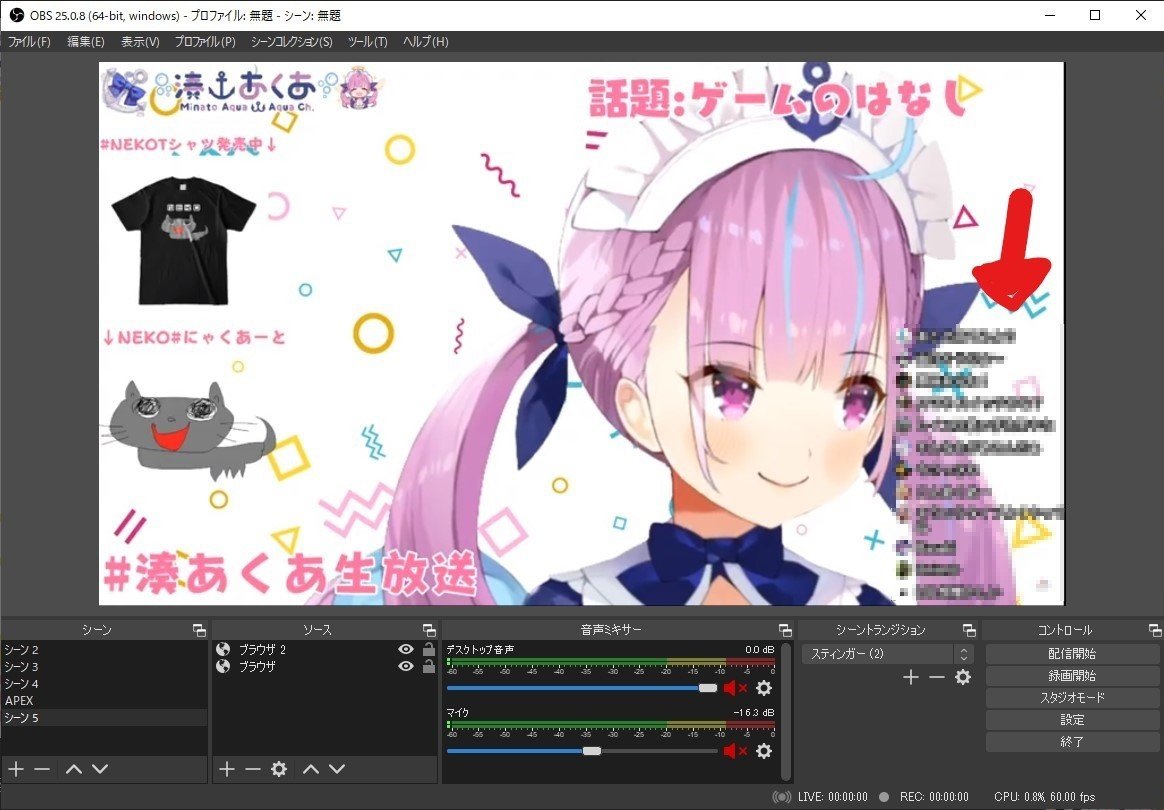
Task: Click the 録画開始 button
Action: [x=1072, y=676]
